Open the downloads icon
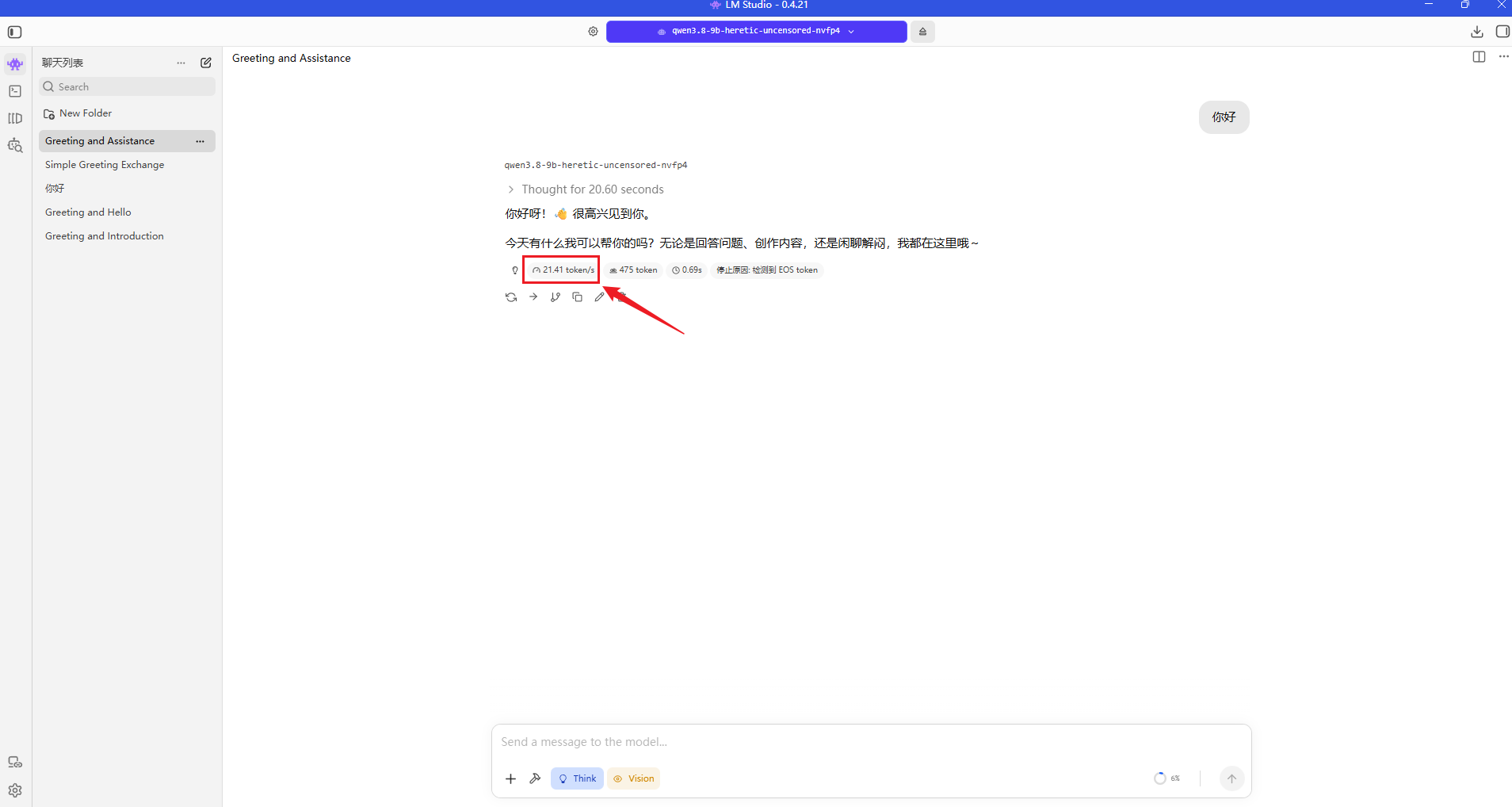 (1477, 32)
